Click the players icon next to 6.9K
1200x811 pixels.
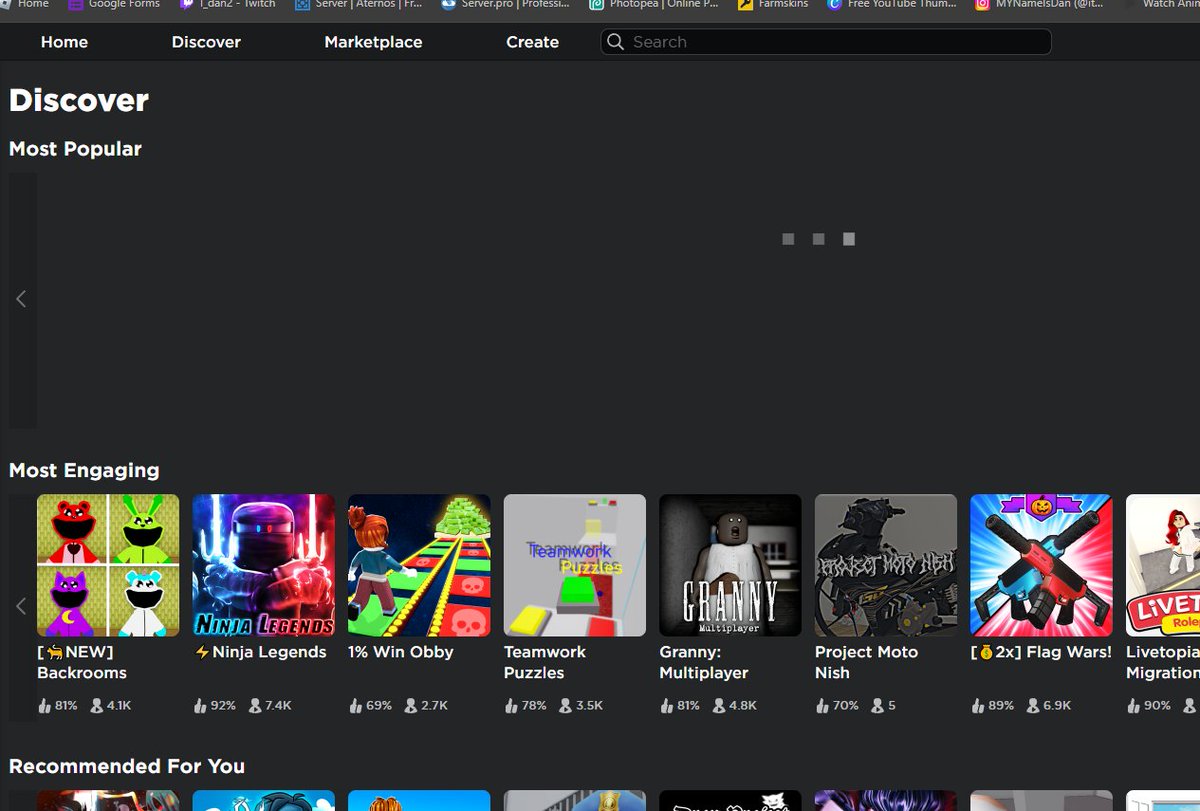click(1033, 706)
